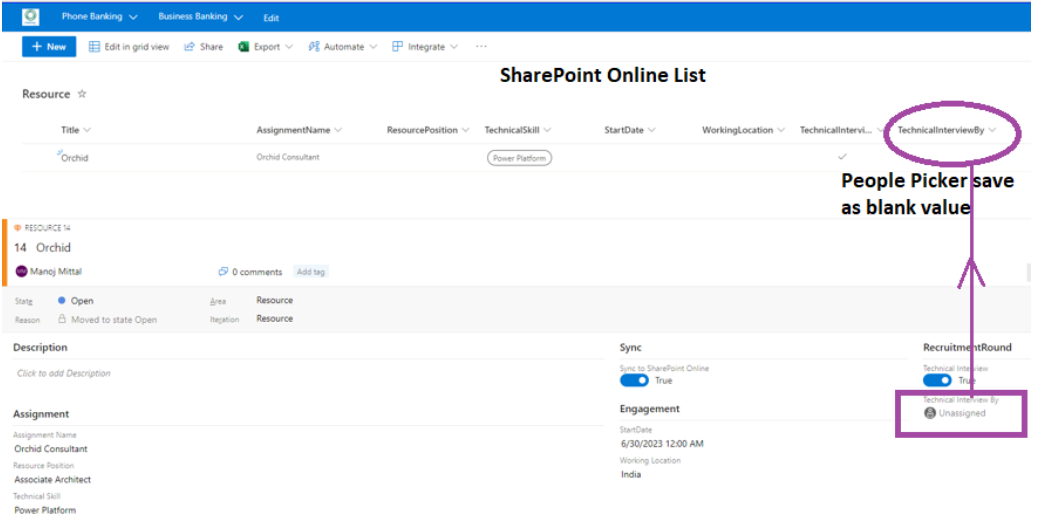Viewport: 1056px width, 518px height.
Task: Toggle Sync to SharePoint Online switch
Action: pyautogui.click(x=634, y=381)
